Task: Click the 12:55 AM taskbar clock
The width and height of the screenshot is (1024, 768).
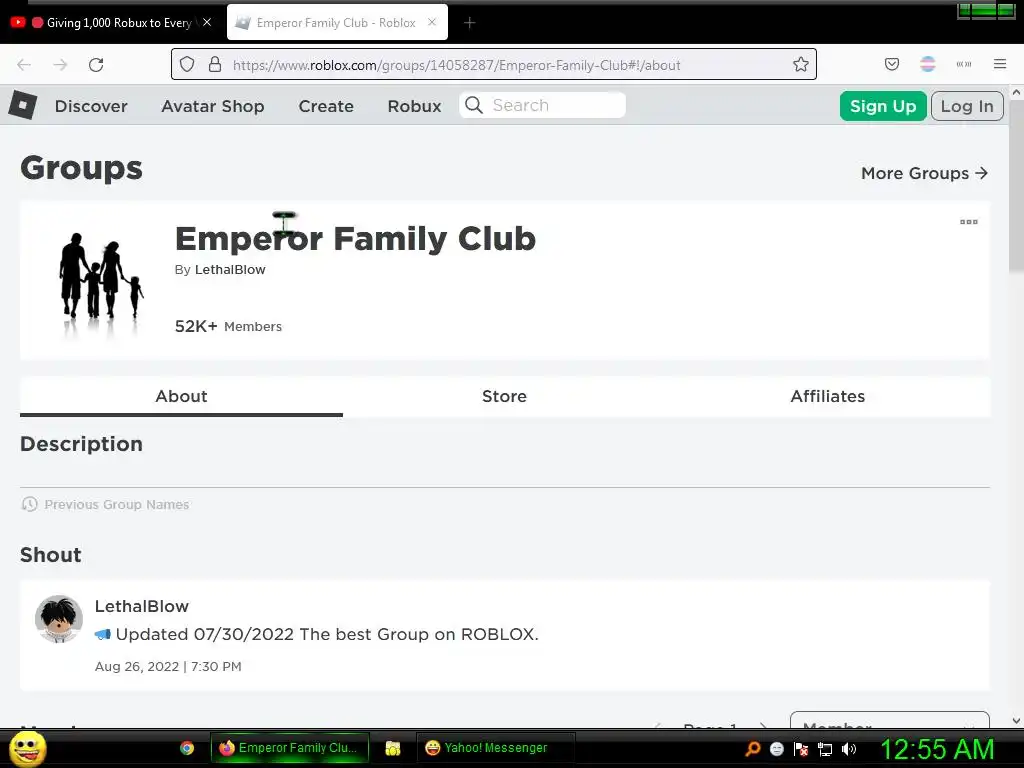Action: (x=937, y=748)
